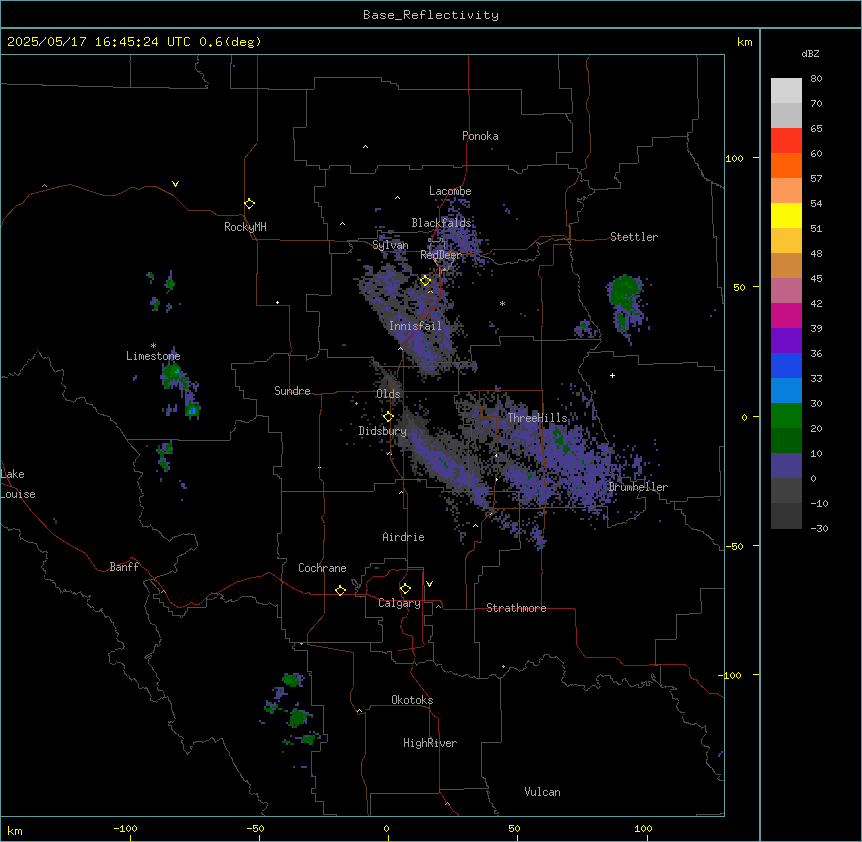Click the 100 tick on right km axis
The height and width of the screenshot is (842, 862).
click(735, 158)
